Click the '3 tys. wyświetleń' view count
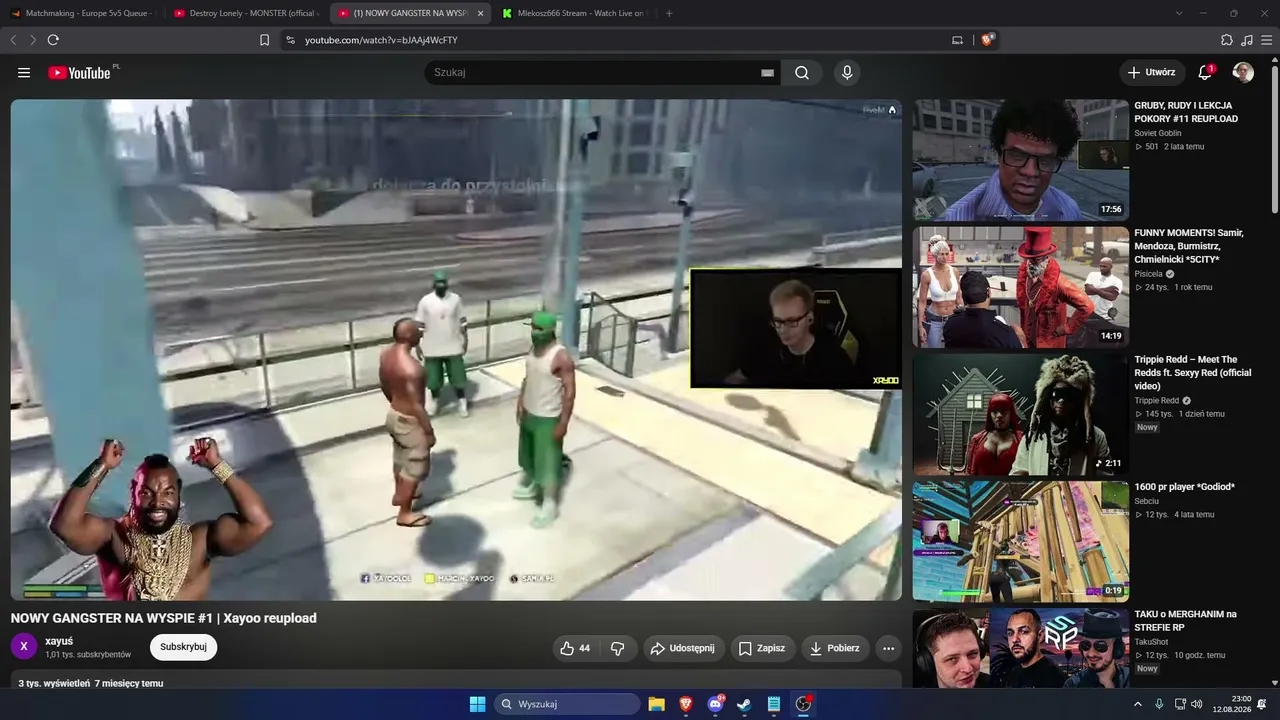1280x720 pixels. coord(54,684)
